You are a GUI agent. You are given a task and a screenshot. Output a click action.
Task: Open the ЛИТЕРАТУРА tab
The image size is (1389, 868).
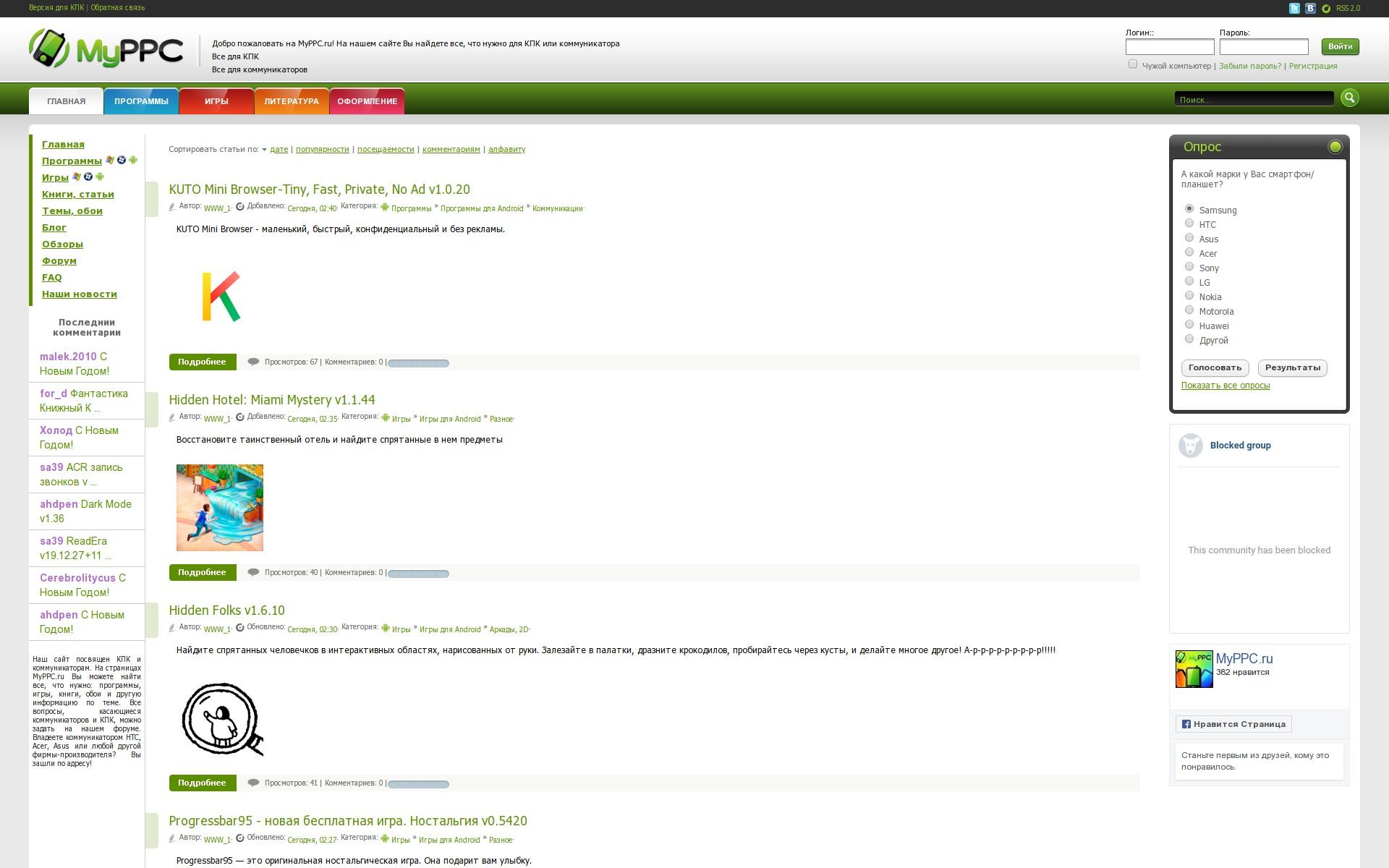(292, 101)
